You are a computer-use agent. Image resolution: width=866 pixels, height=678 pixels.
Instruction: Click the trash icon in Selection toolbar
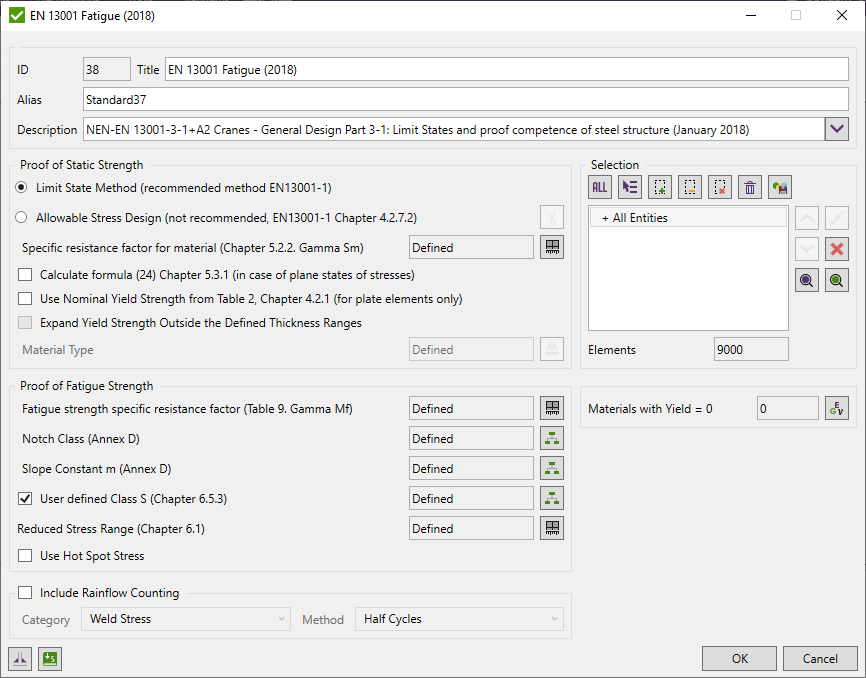pos(750,187)
